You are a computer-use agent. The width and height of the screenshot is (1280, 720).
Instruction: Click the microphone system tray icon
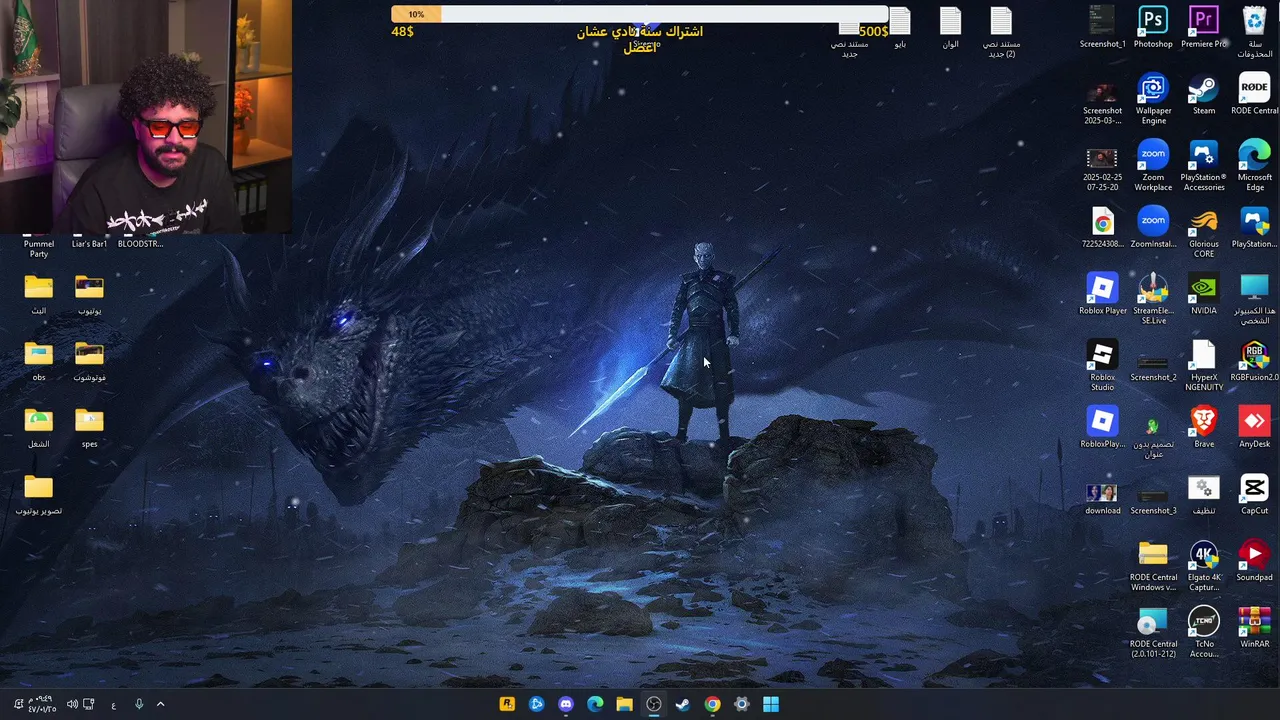pos(139,704)
